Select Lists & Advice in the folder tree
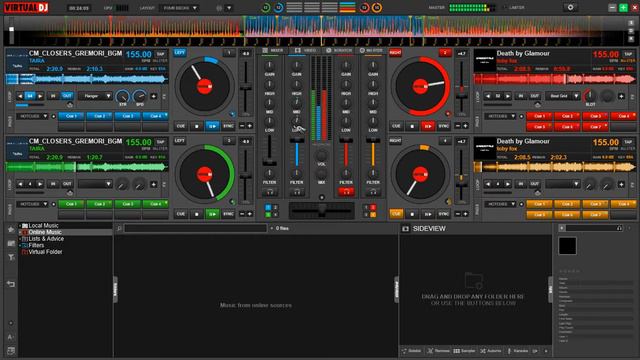640x360 pixels. [46, 239]
